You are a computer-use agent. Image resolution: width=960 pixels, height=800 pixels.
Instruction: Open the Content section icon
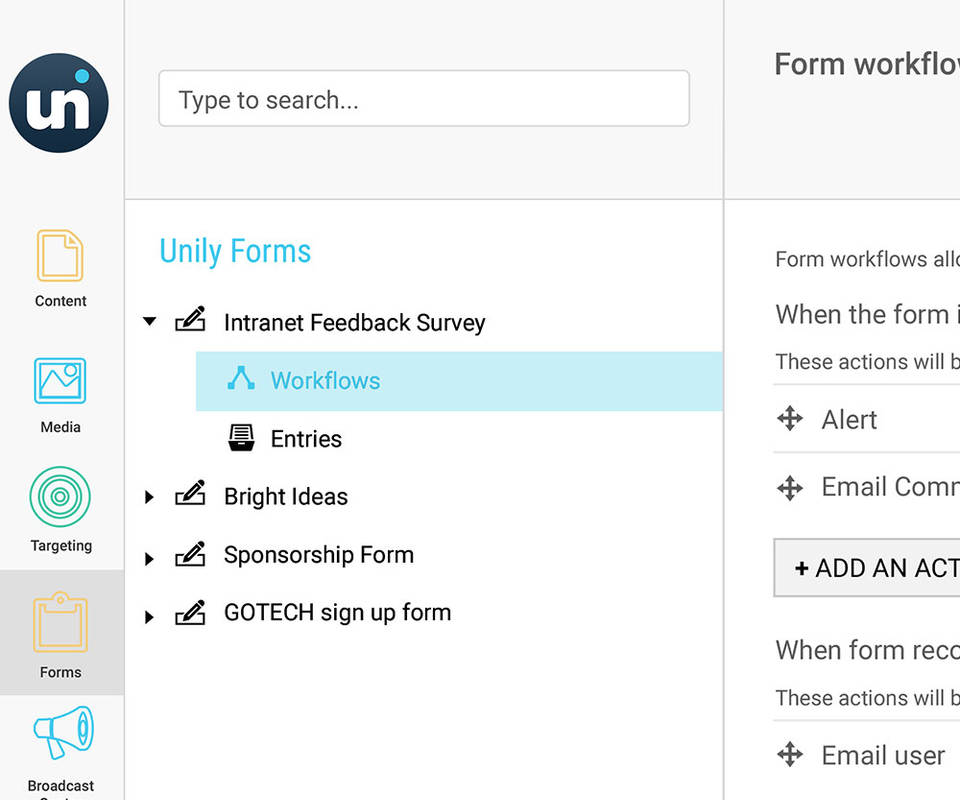tap(60, 256)
